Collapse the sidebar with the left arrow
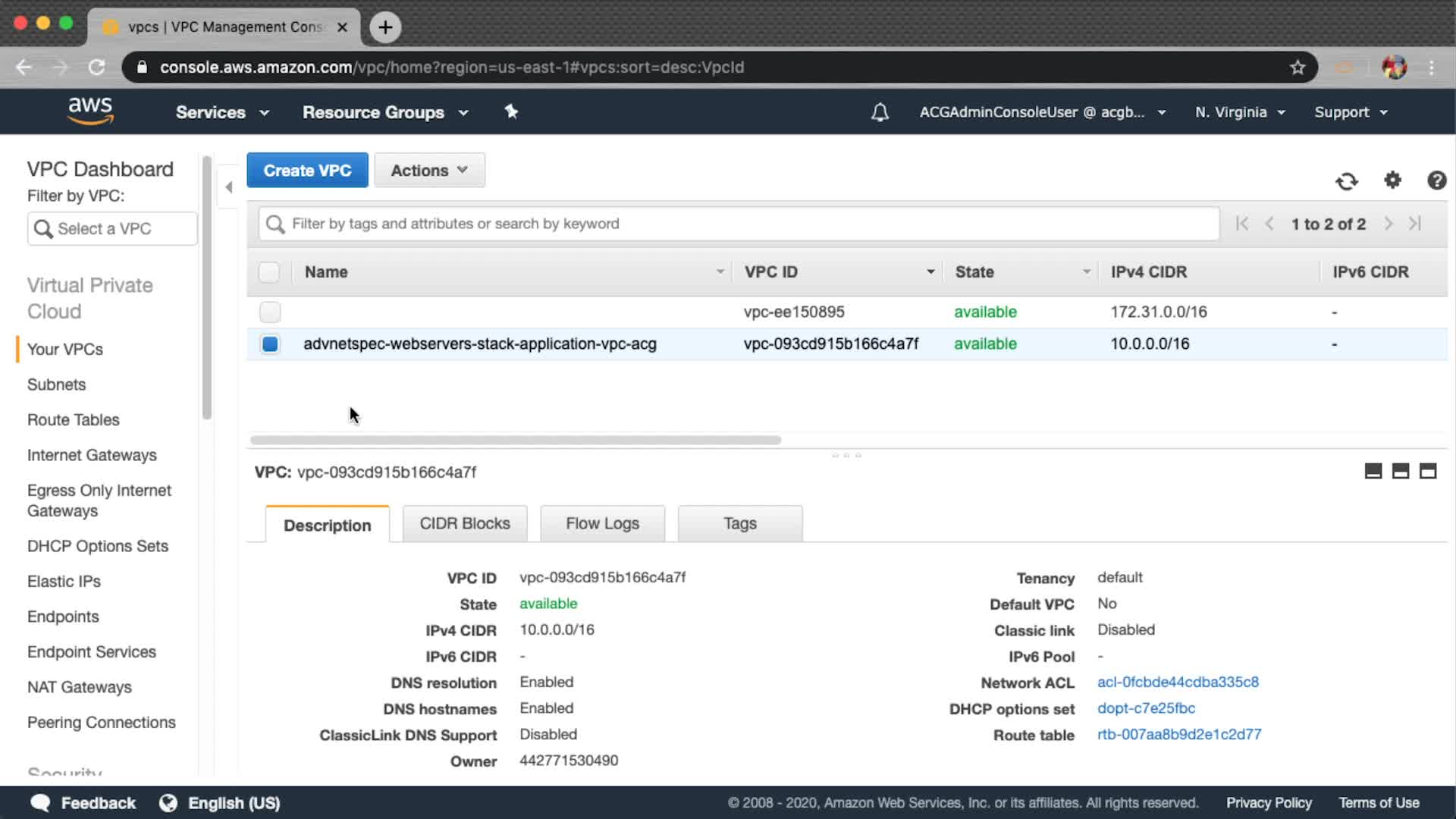Screen dimensions: 1456x819 pyautogui.click(x=229, y=187)
